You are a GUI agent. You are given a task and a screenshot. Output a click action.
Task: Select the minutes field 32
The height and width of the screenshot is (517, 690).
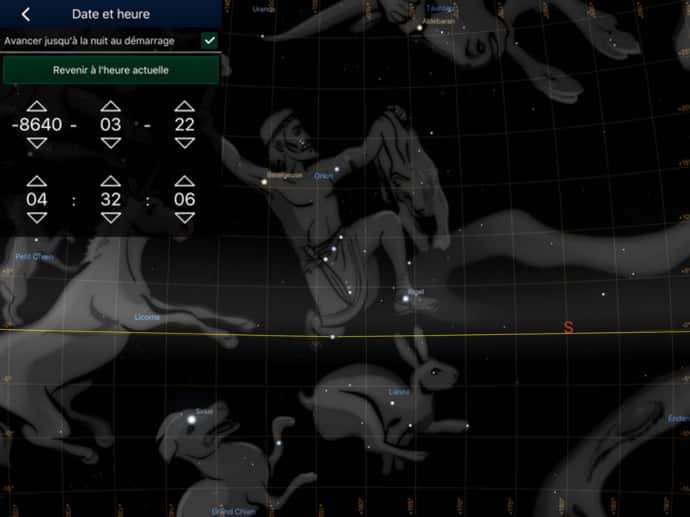click(x=110, y=199)
